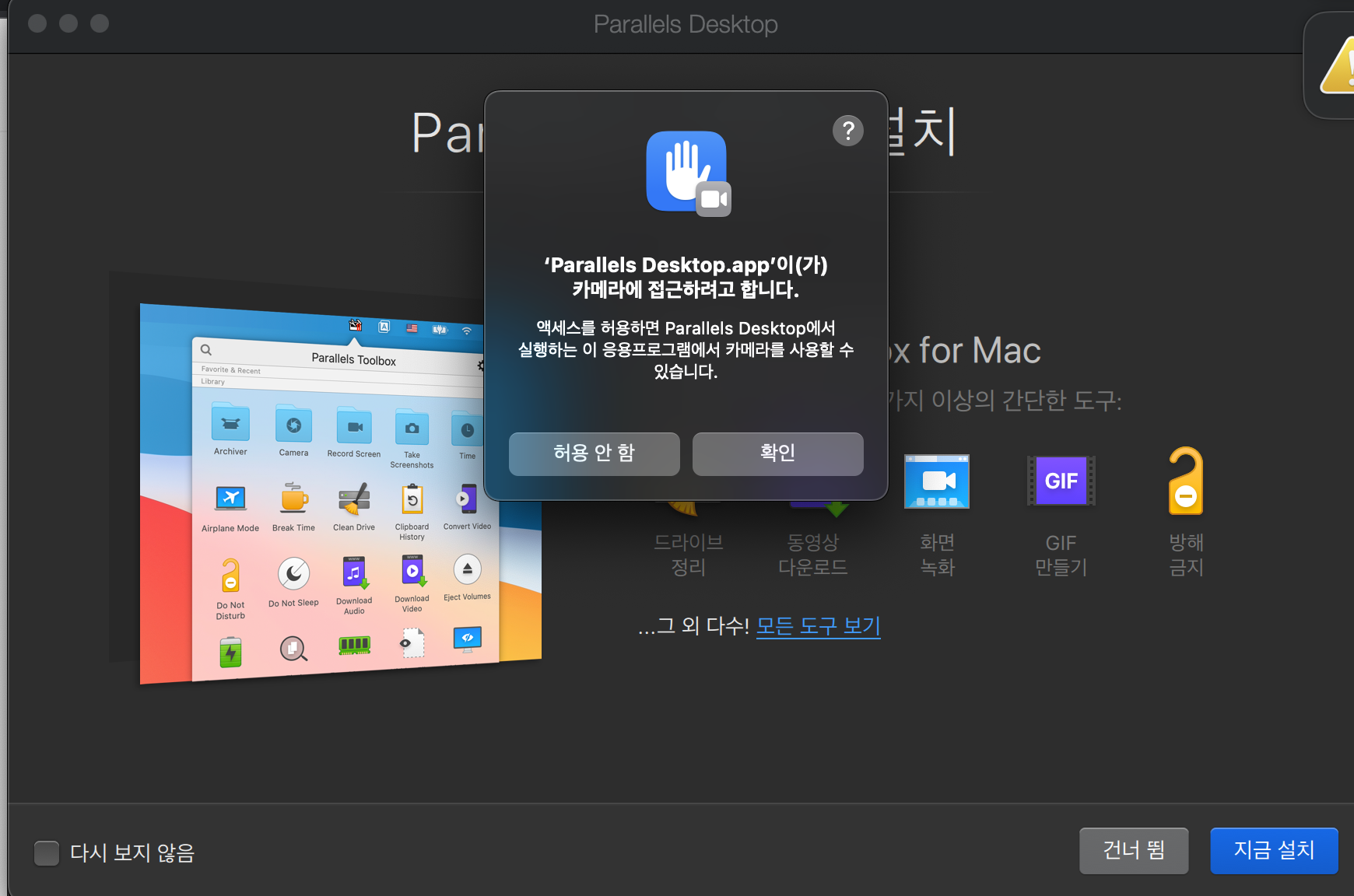Click the Parallels Toolbox title in preview
The image size is (1354, 896).
click(353, 359)
